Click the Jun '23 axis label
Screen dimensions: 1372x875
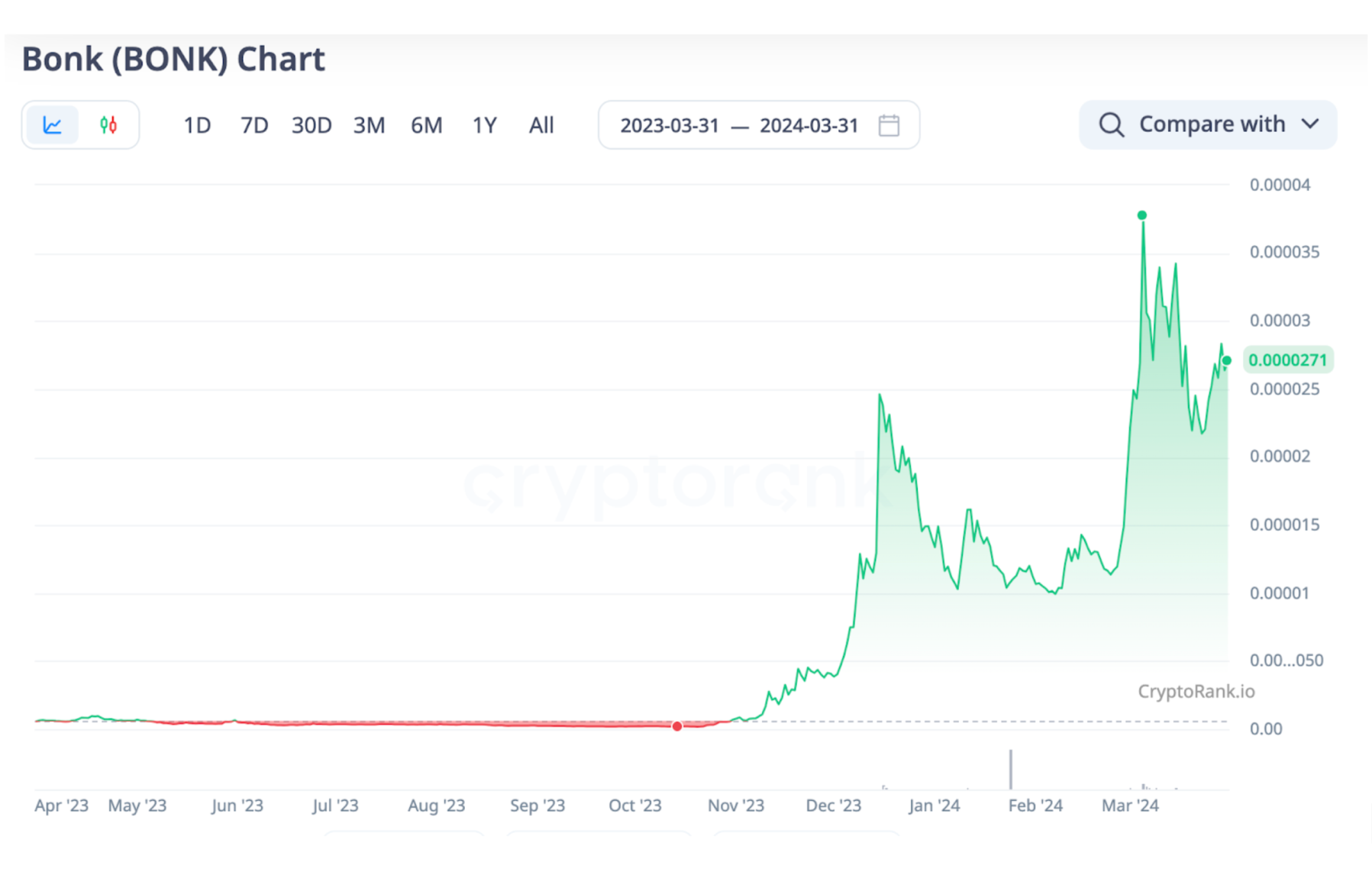[237, 806]
